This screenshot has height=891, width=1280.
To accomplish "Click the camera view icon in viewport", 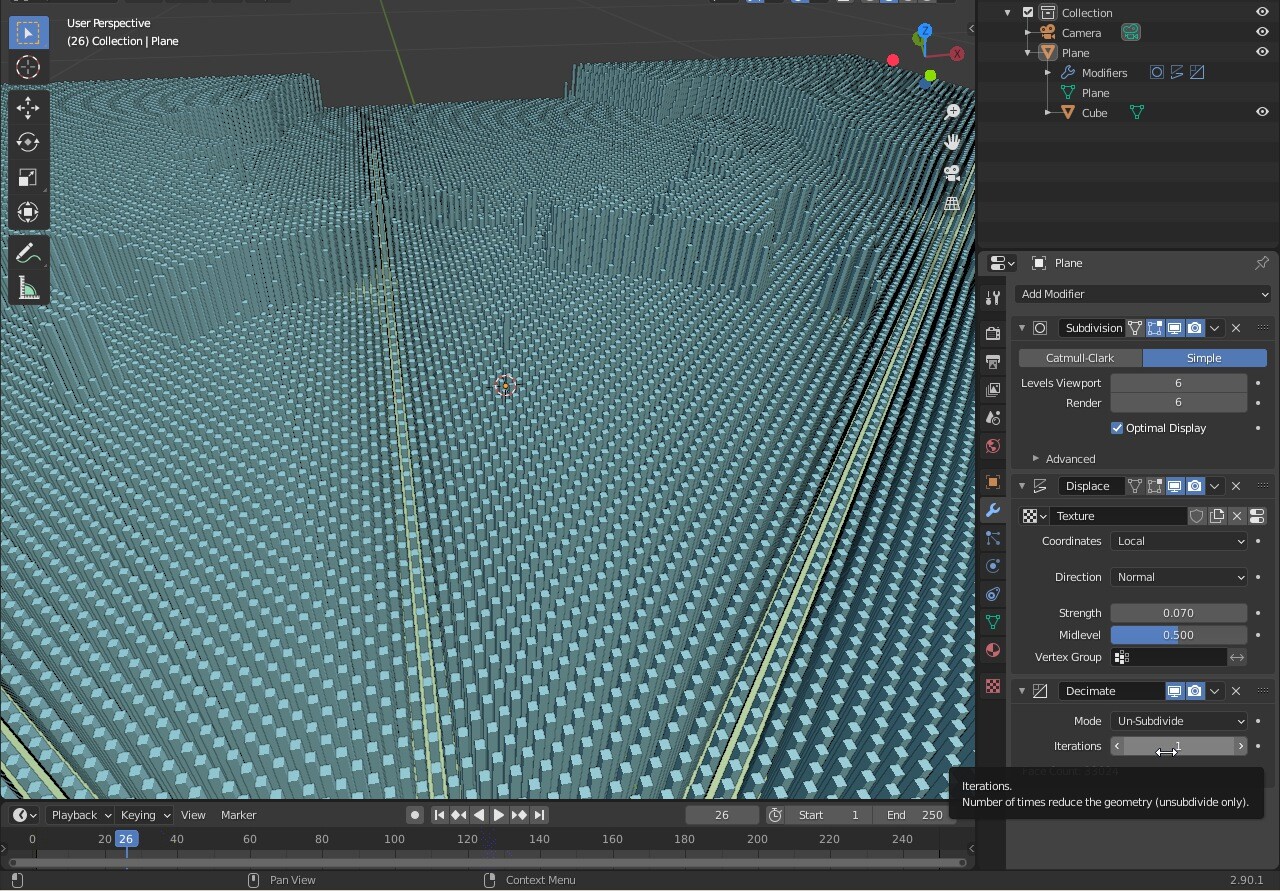I will click(x=952, y=173).
